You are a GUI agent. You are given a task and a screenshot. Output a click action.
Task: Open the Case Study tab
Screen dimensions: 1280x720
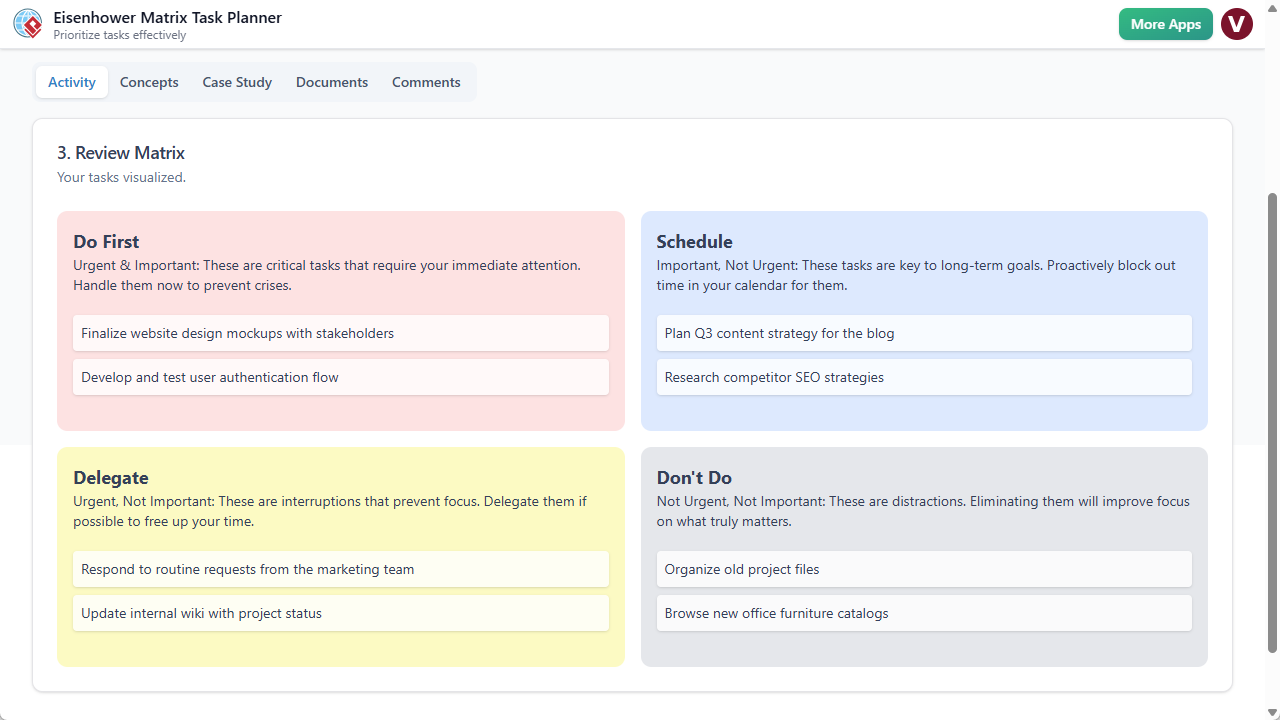236,82
